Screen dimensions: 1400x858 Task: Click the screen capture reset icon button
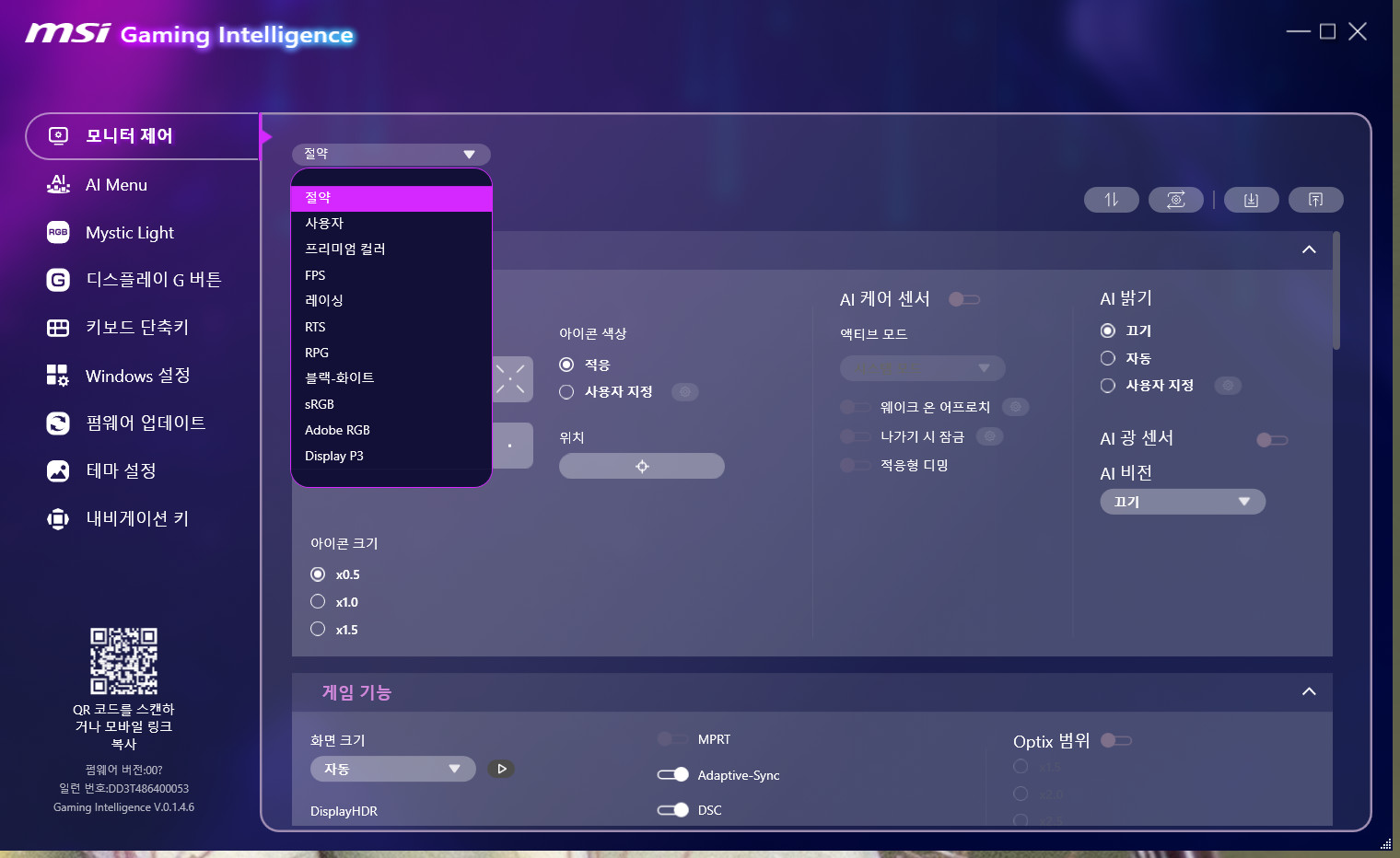(x=1175, y=200)
